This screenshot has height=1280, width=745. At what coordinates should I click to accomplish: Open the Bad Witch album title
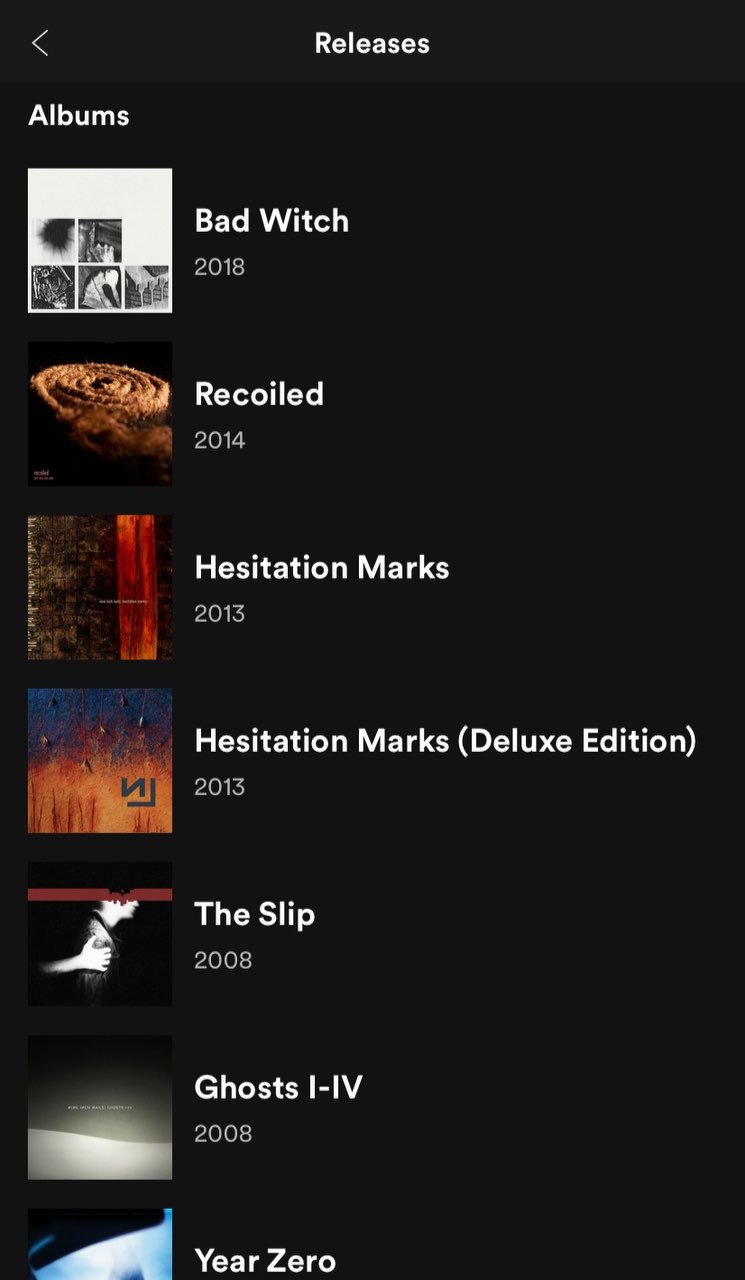(272, 220)
